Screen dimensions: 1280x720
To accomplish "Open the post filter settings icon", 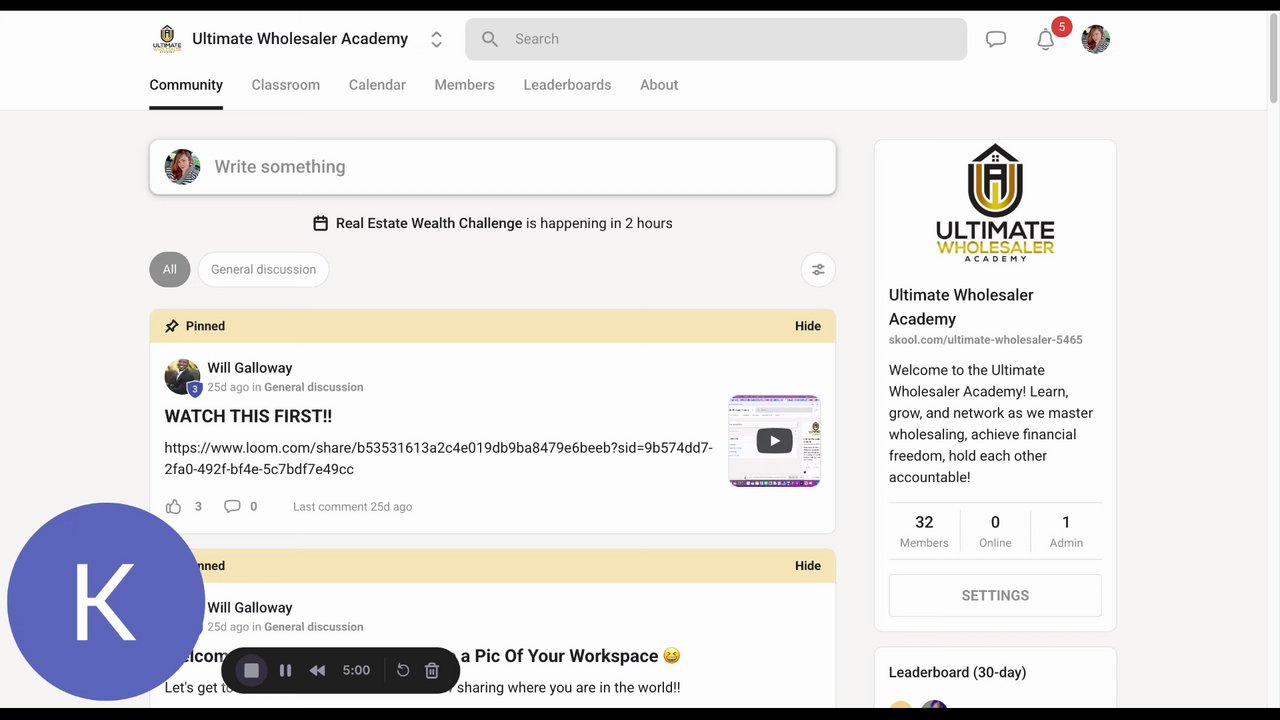I will click(818, 269).
